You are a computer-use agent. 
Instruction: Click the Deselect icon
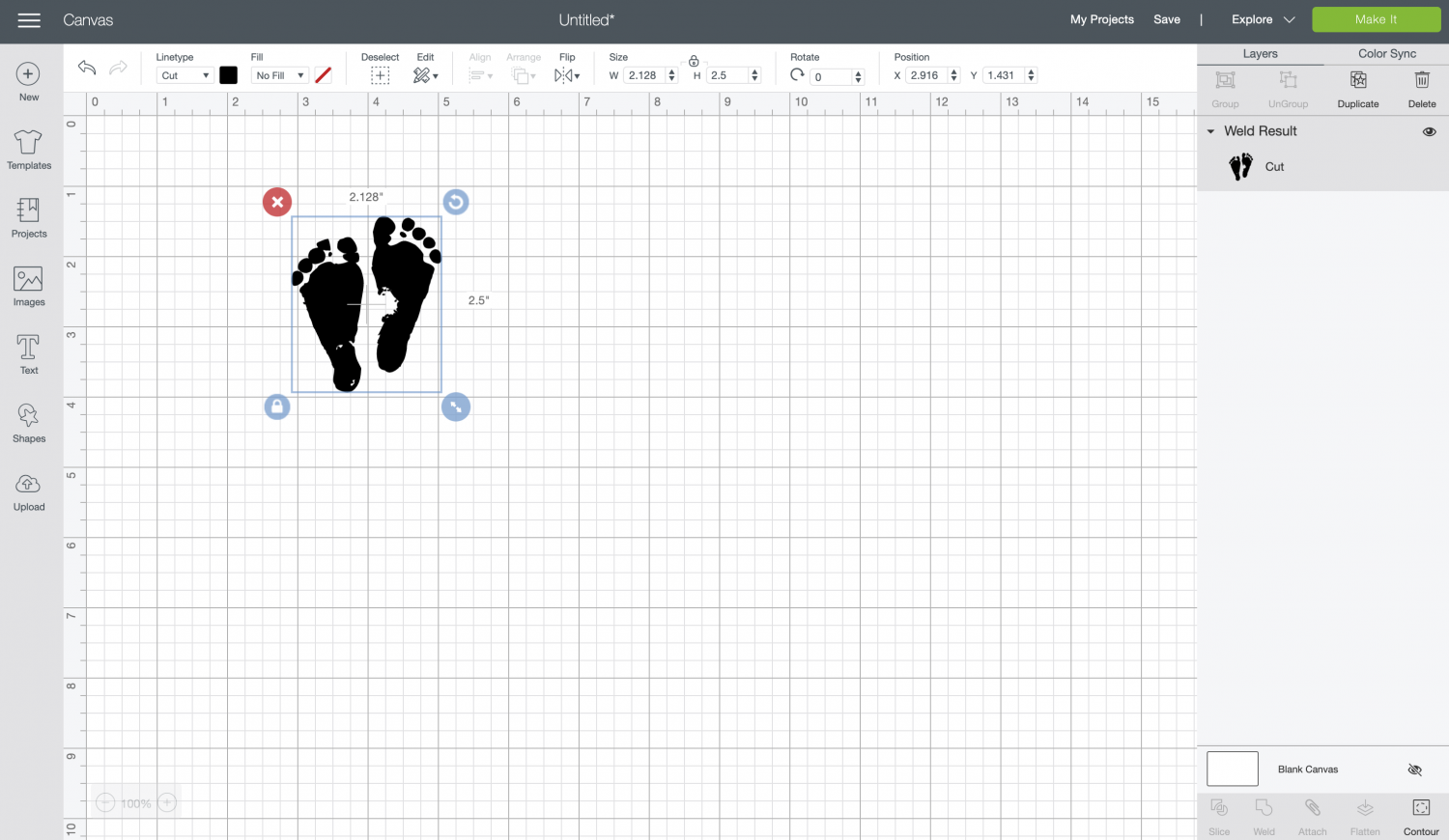click(x=380, y=75)
